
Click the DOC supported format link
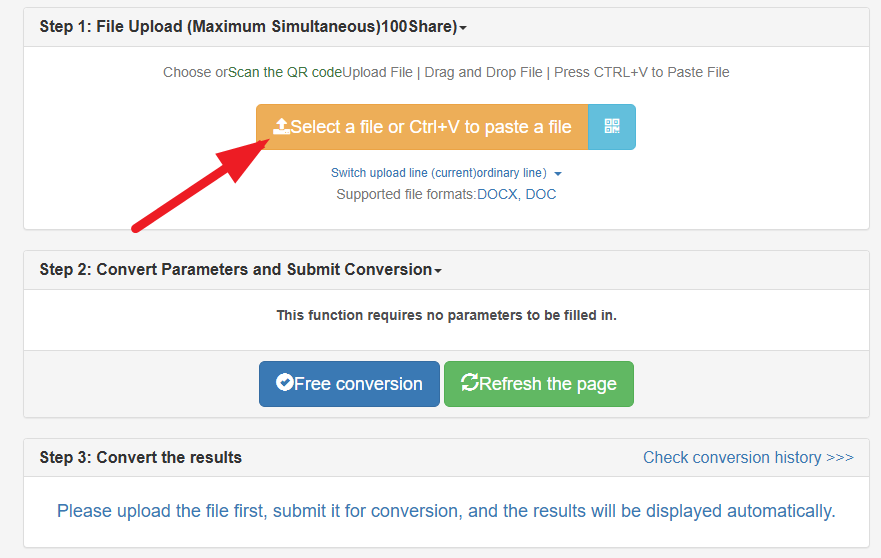point(541,194)
